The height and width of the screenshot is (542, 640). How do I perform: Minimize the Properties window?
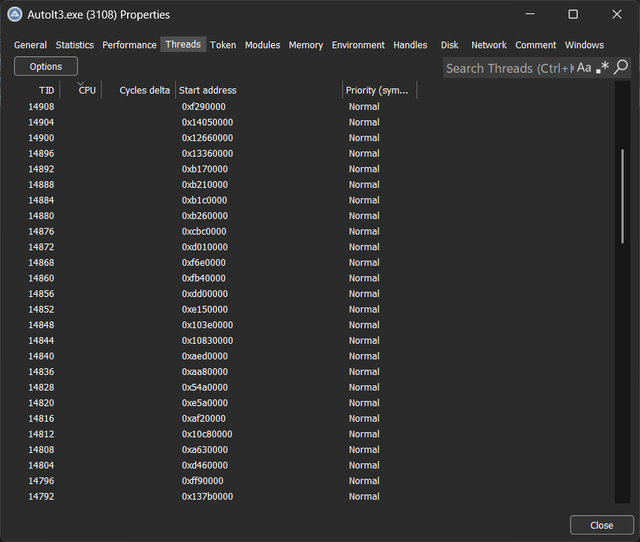click(530, 14)
